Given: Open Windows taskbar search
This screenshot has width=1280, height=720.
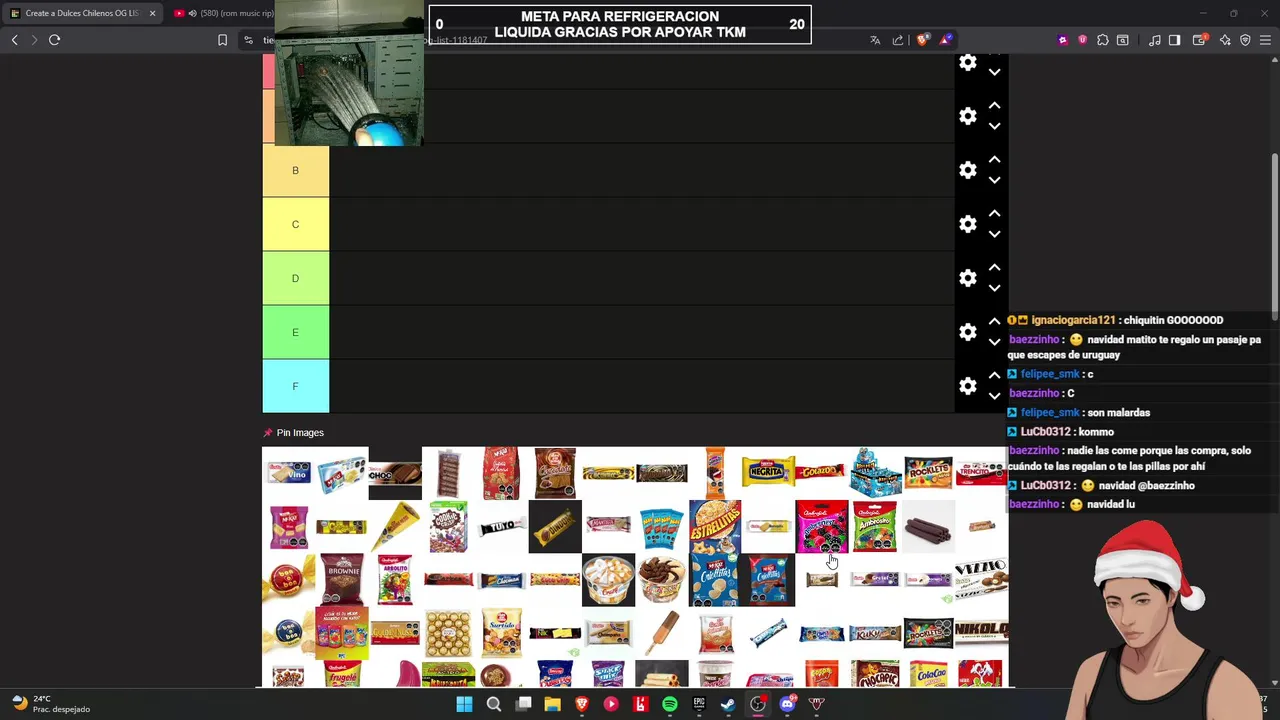Looking at the screenshot, I should point(494,704).
